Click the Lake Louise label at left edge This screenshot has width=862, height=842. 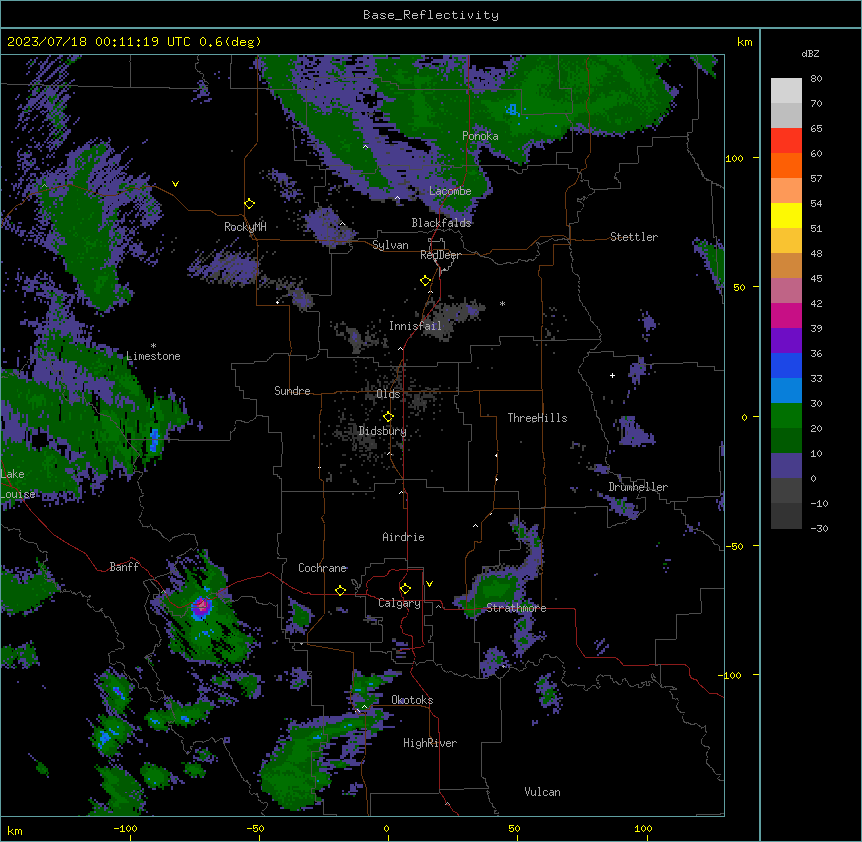point(18,484)
